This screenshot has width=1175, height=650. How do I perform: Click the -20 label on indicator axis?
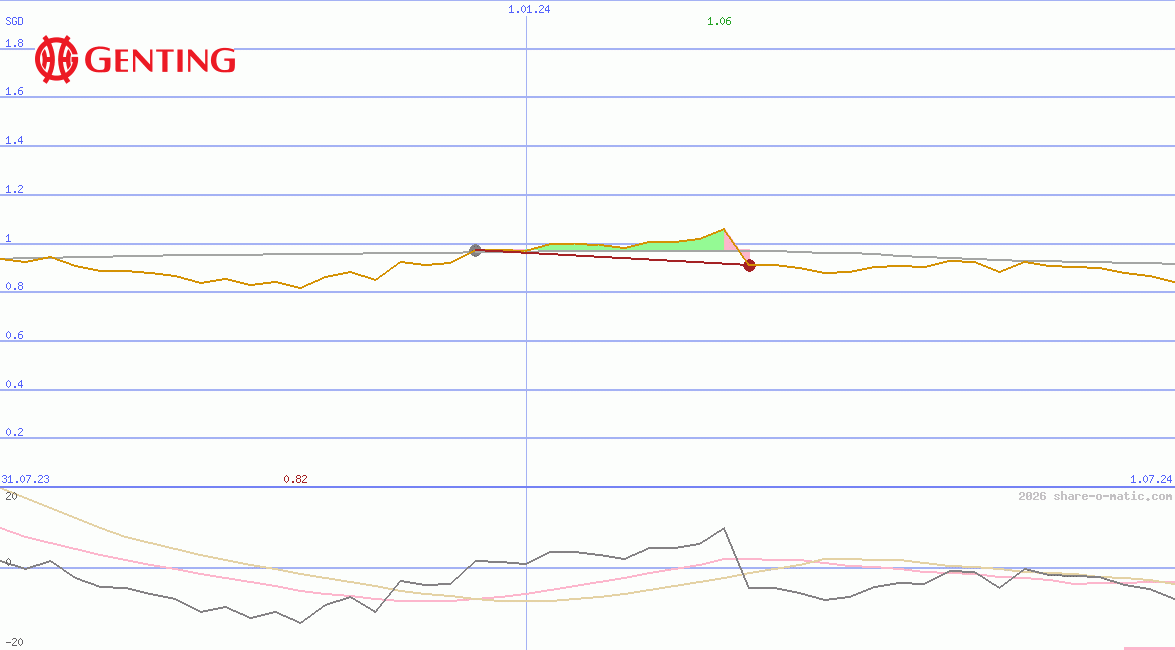point(13,643)
